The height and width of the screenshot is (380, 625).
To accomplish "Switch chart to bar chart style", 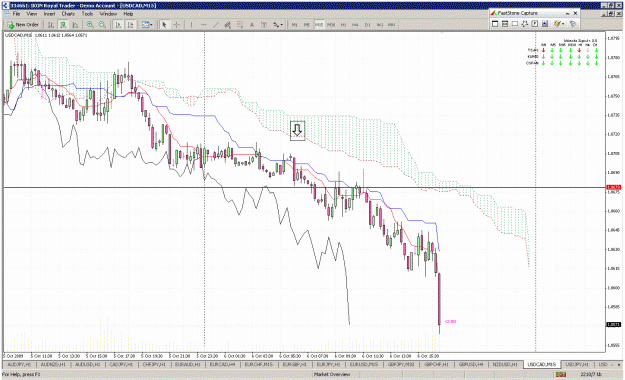I will point(51,25).
